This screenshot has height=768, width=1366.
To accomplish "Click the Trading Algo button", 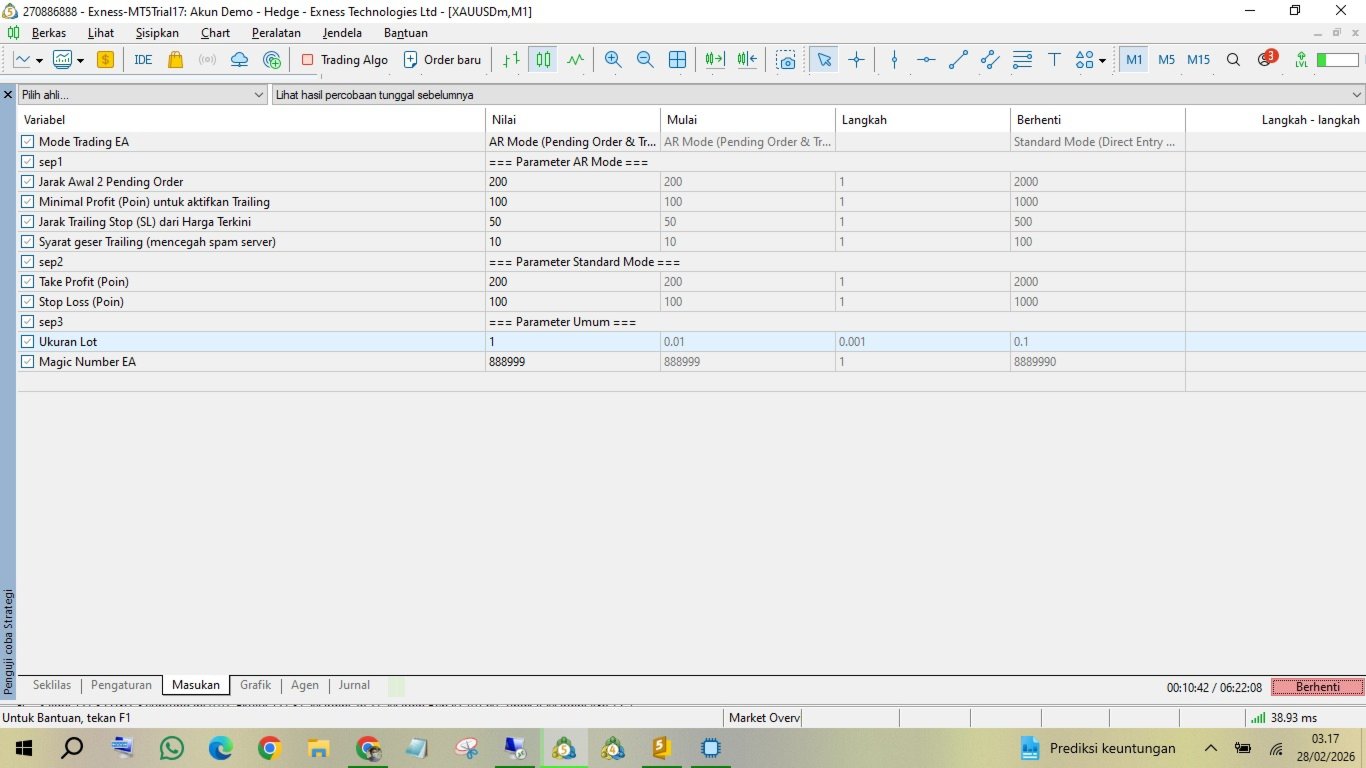I will pos(344,60).
